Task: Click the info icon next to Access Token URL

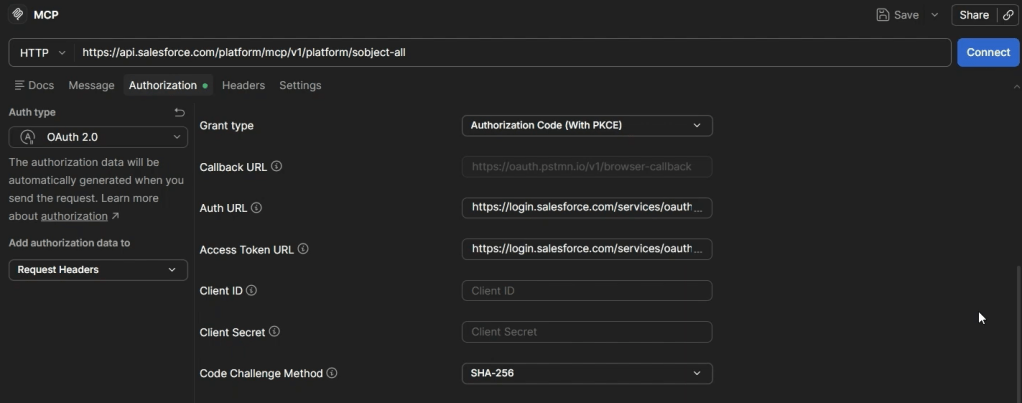Action: pyautogui.click(x=303, y=248)
